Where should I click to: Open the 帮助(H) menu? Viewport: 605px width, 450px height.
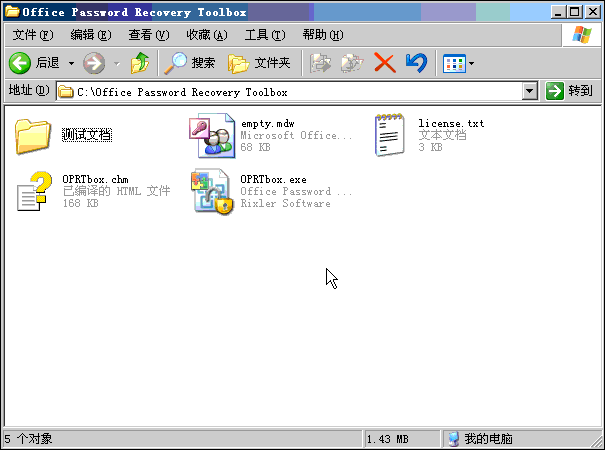[x=323, y=35]
